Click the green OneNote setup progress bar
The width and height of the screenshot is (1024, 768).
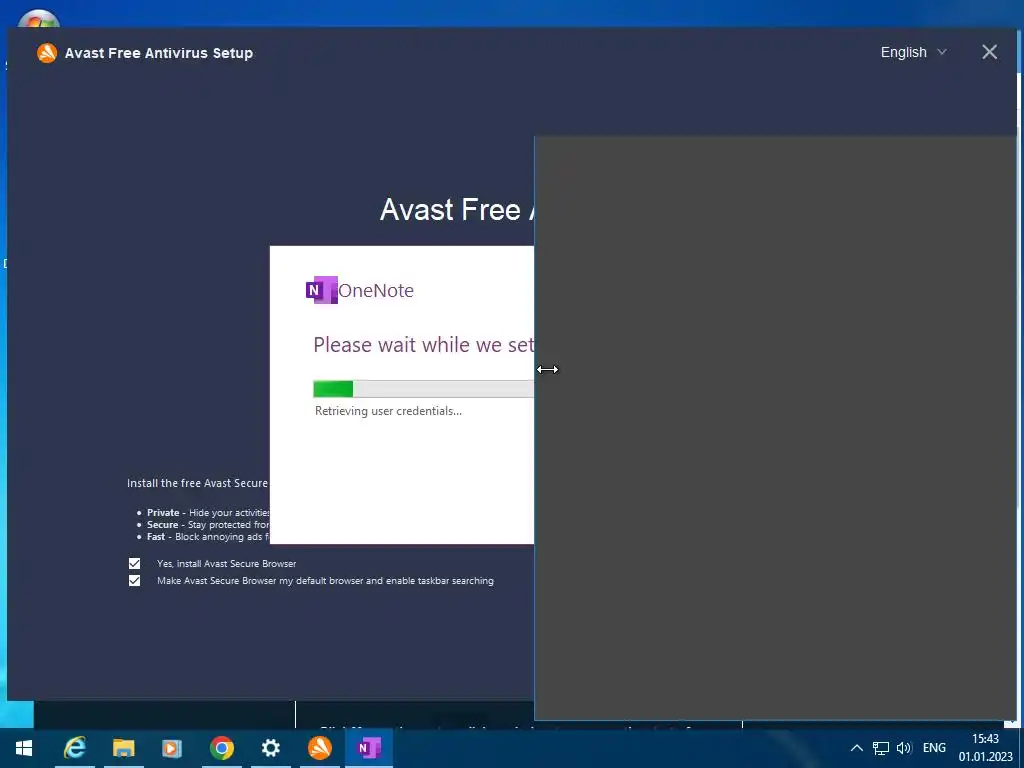pyautogui.click(x=423, y=389)
